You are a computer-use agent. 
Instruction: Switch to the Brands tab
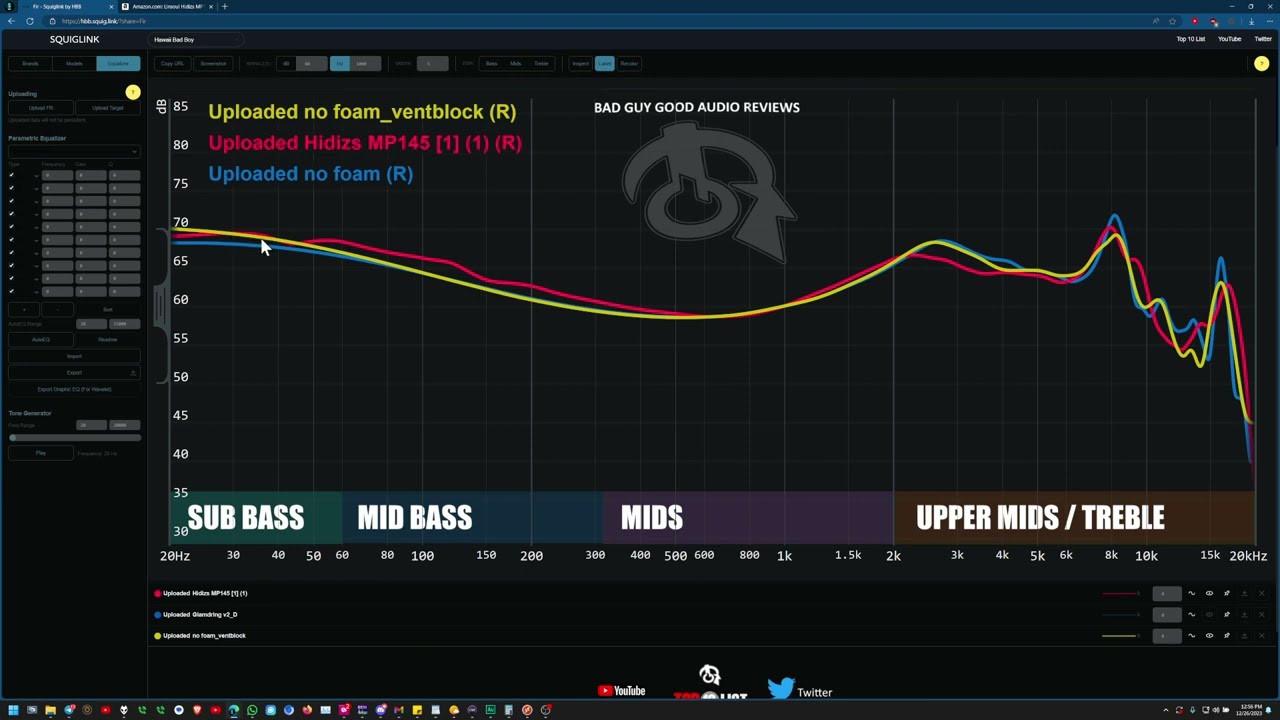30,63
